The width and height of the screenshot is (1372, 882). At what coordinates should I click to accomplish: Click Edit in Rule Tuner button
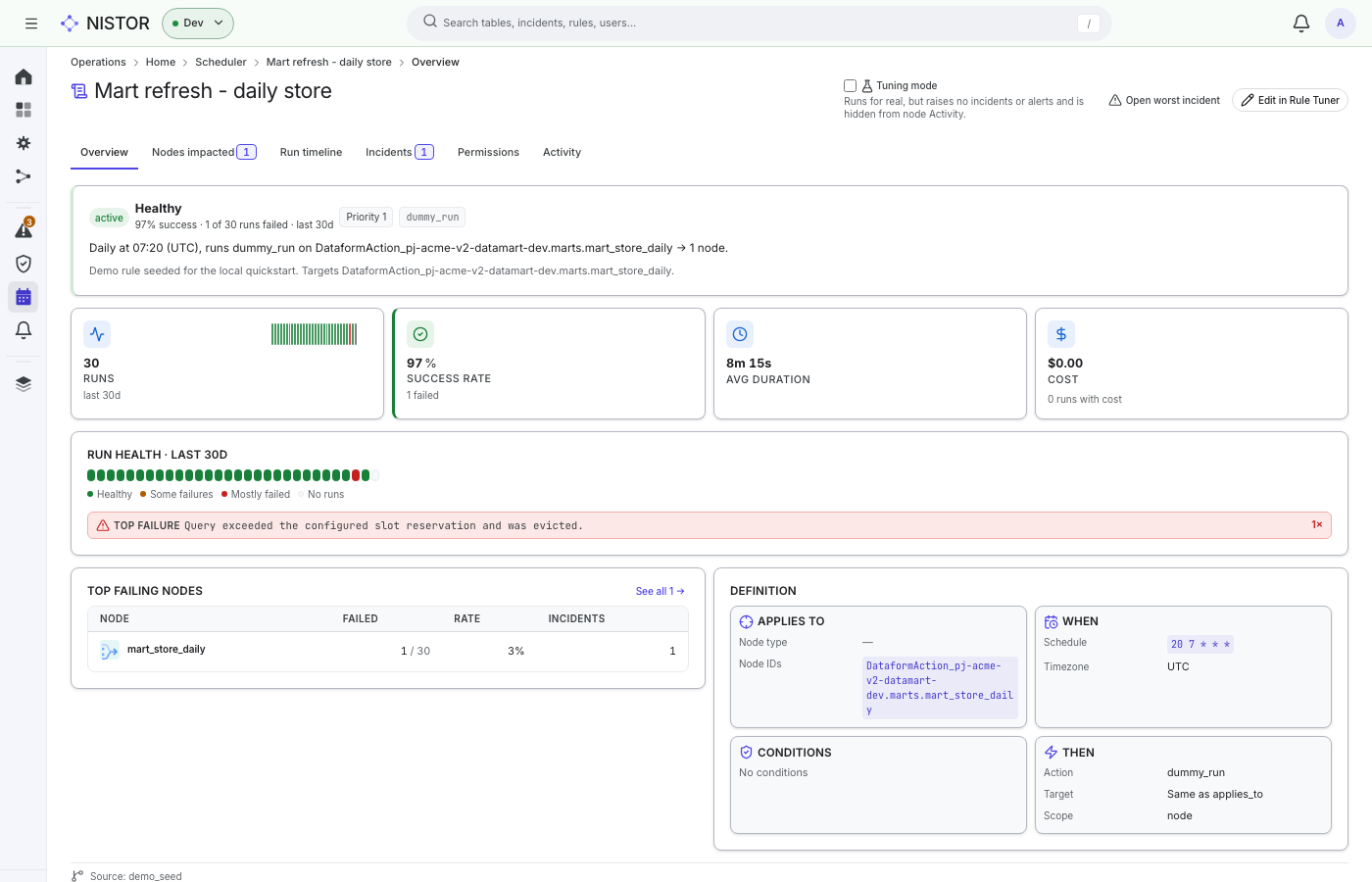click(x=1290, y=100)
